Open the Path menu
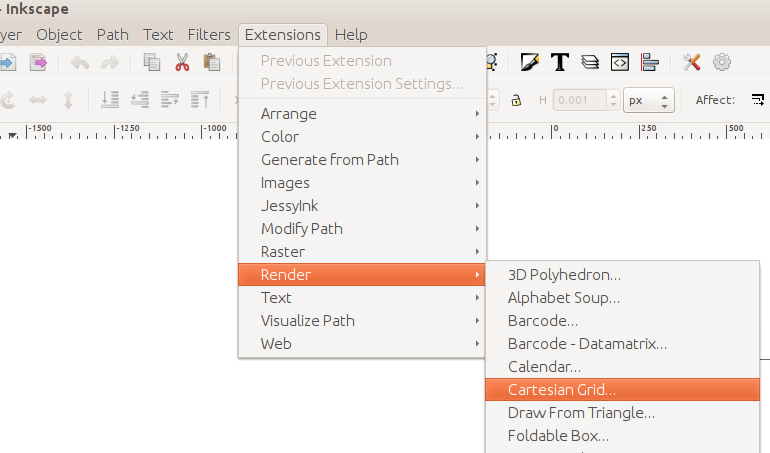Screen dimensions: 770x453 point(112,35)
